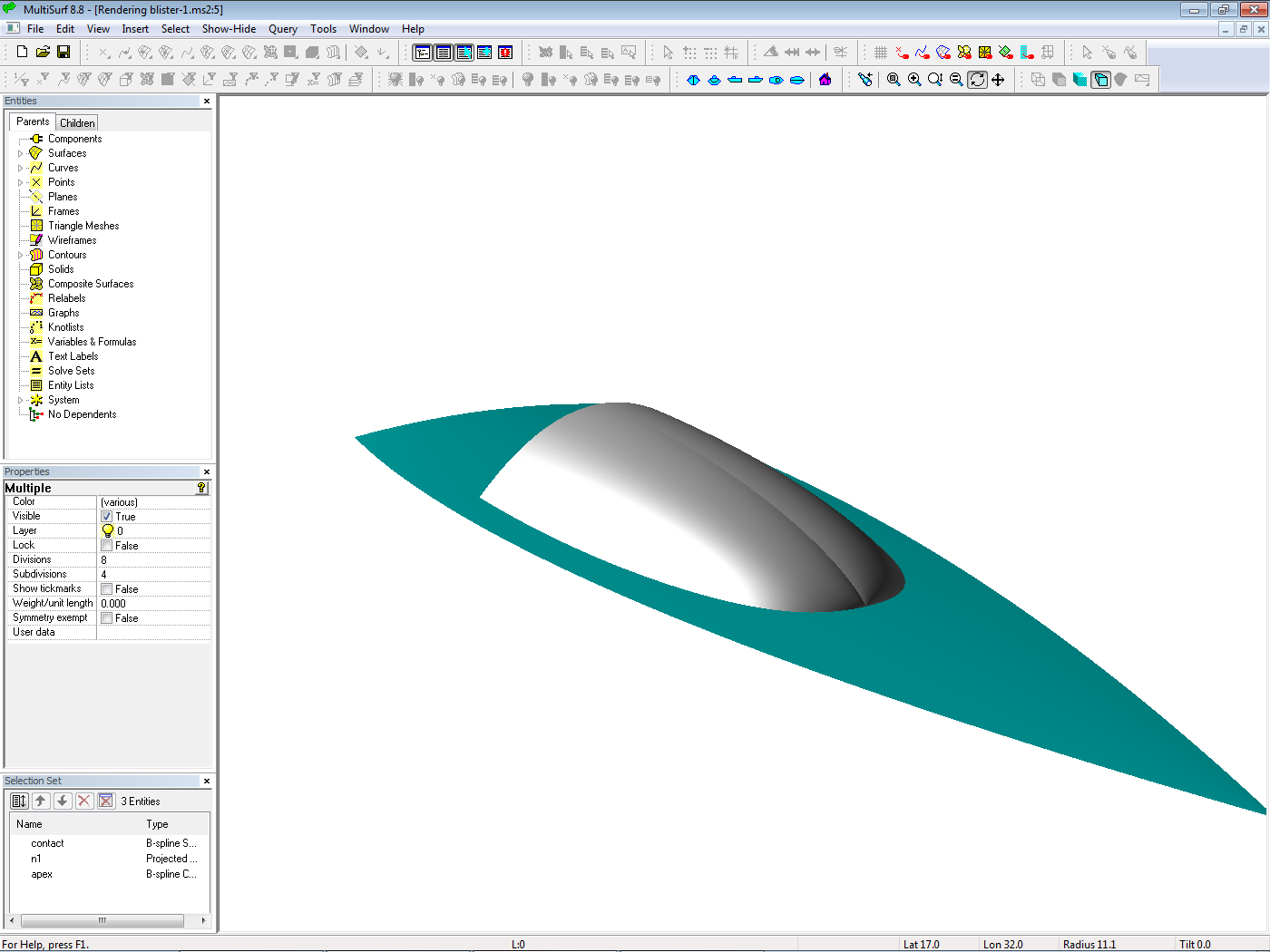Open the Show-Hide menu

[x=229, y=29]
